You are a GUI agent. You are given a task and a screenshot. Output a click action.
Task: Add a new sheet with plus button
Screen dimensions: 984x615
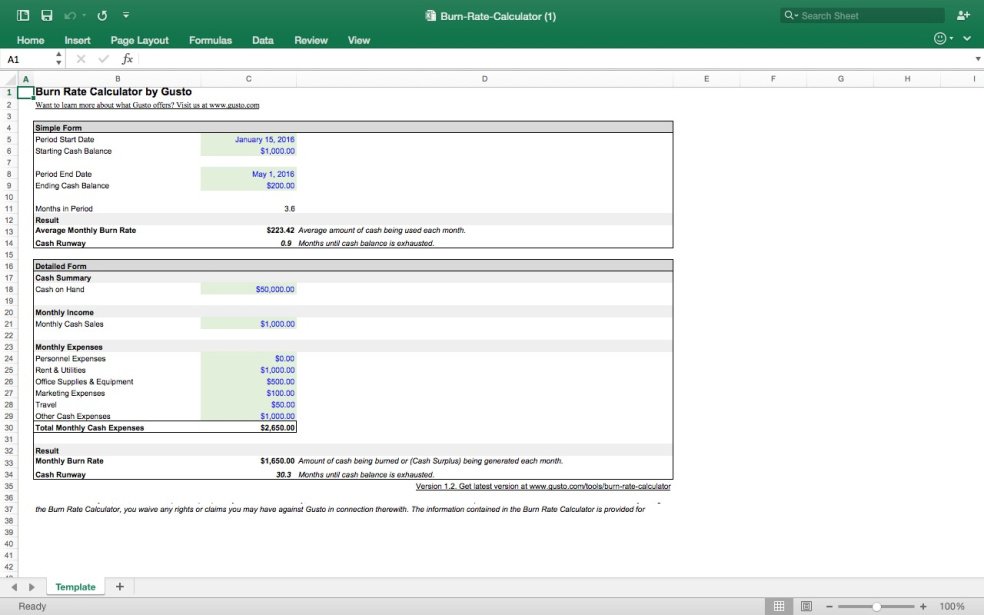coord(120,587)
